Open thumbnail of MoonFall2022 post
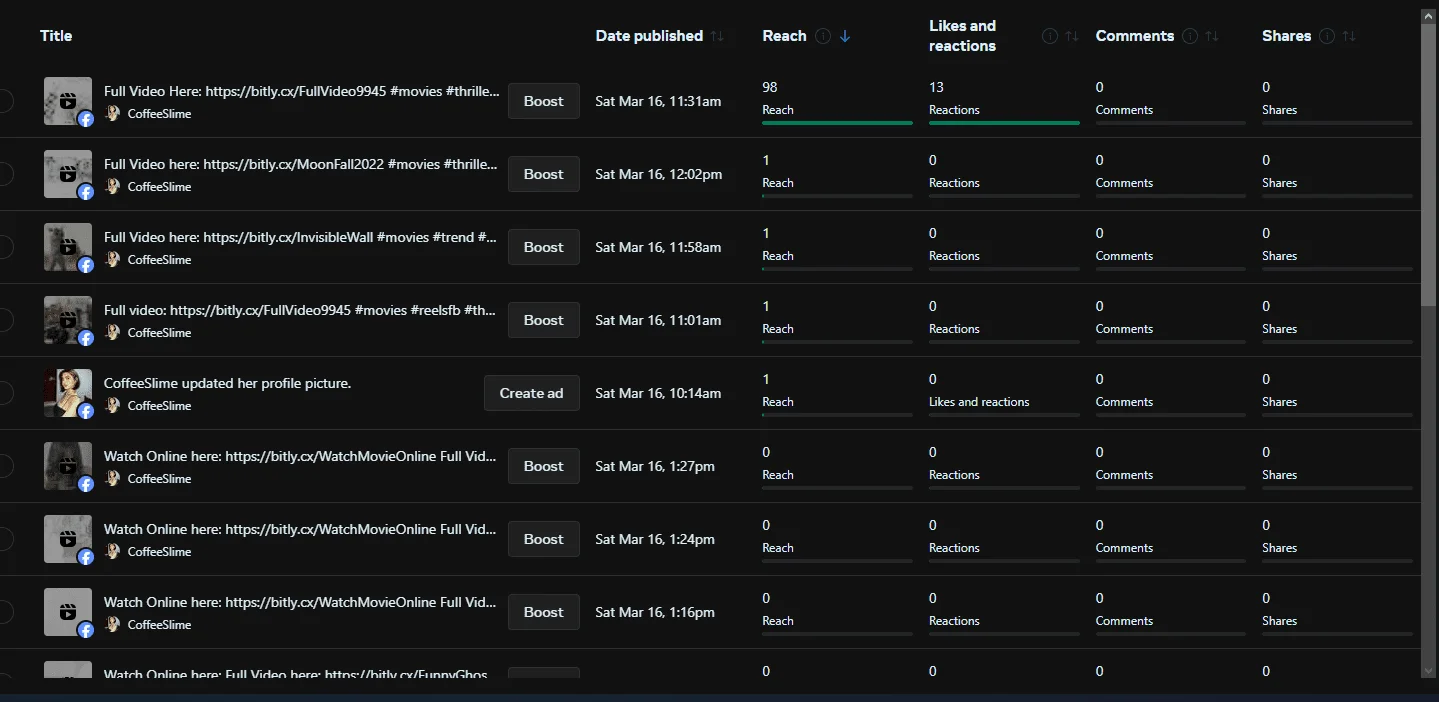The image size is (1439, 702). 68,174
